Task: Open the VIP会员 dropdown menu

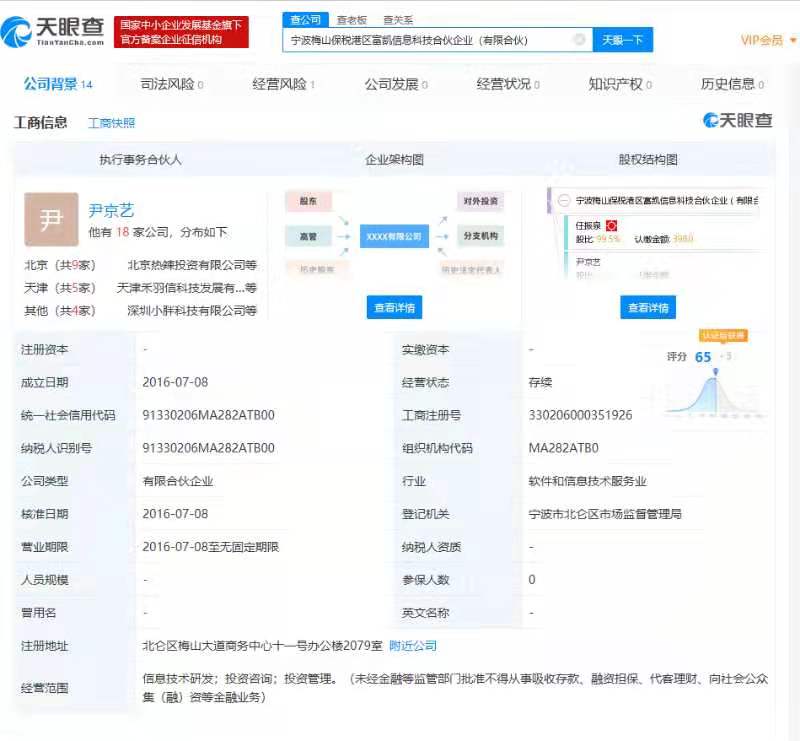Action: 768,40
